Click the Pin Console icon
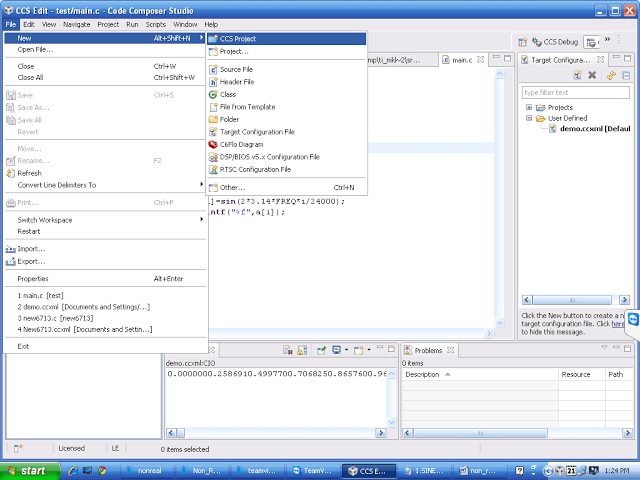640x480 pixels. [x=322, y=350]
